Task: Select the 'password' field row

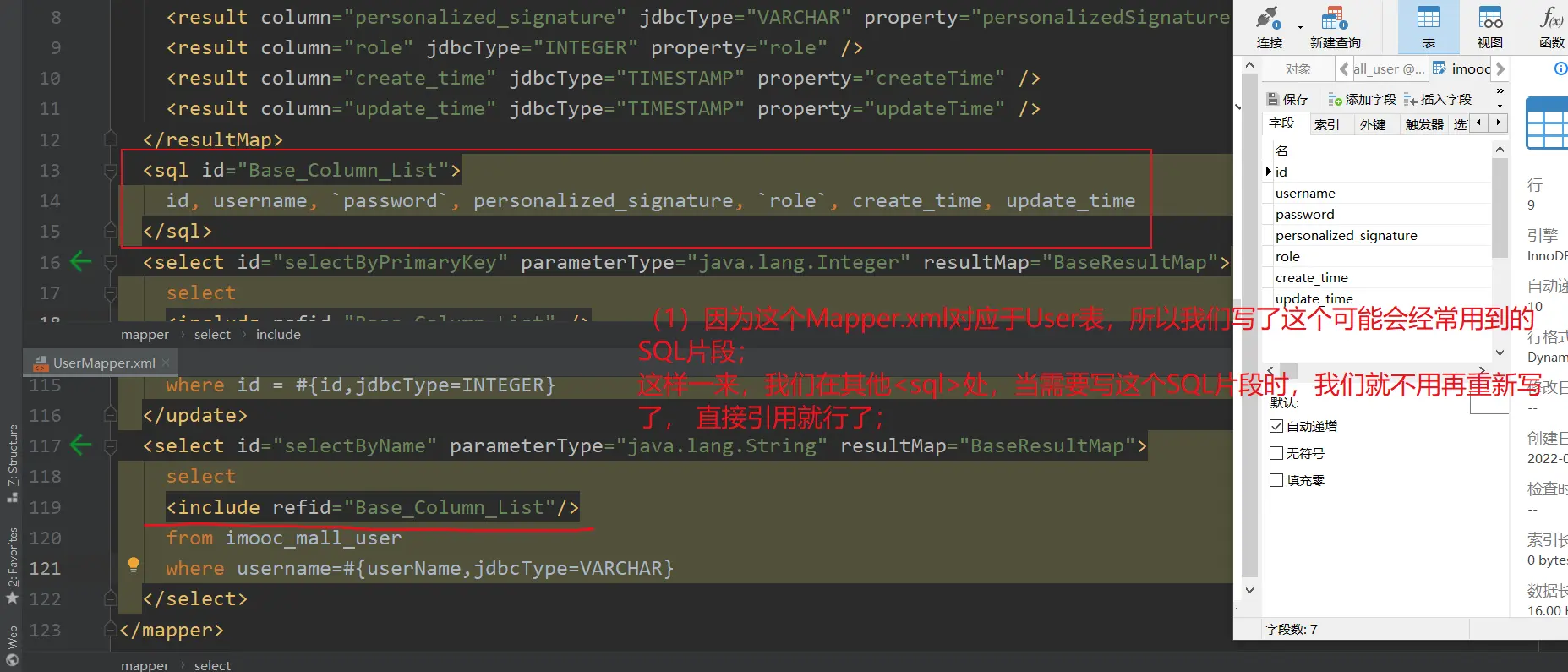Action: click(1378, 214)
